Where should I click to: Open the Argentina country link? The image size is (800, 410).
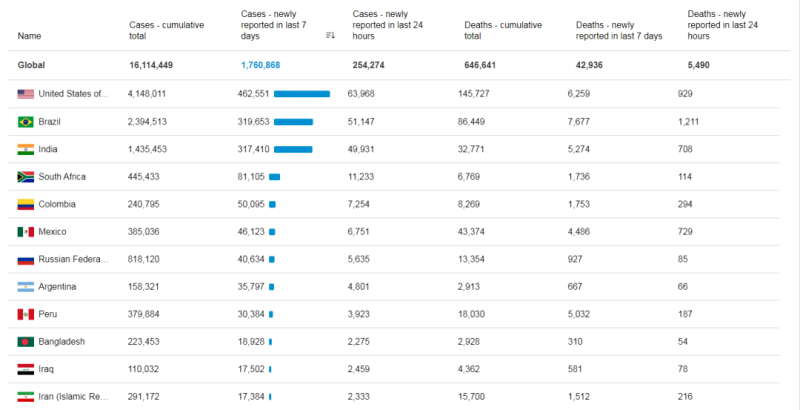coord(60,287)
